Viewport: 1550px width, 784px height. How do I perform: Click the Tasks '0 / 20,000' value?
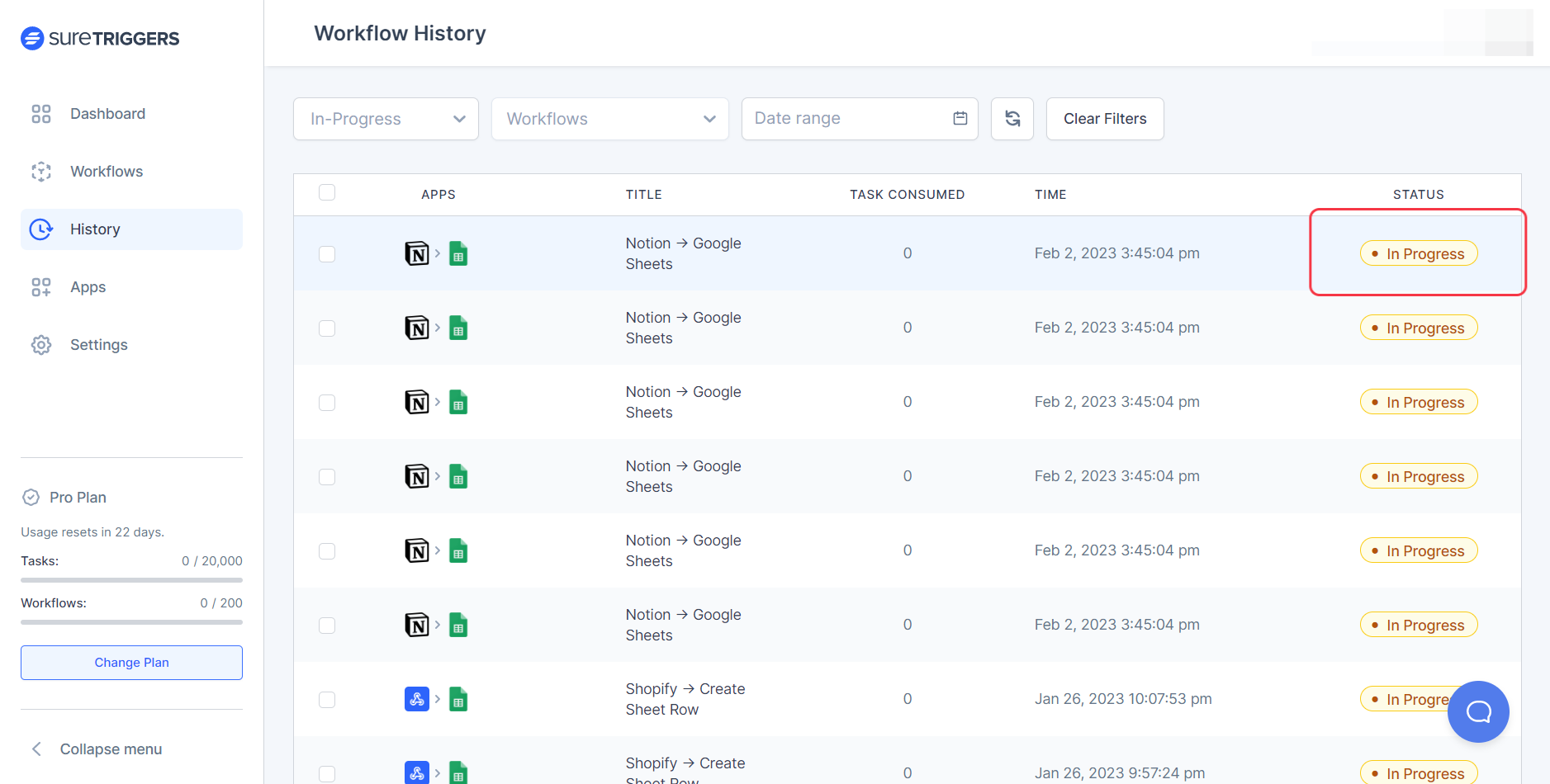pyautogui.click(x=212, y=561)
